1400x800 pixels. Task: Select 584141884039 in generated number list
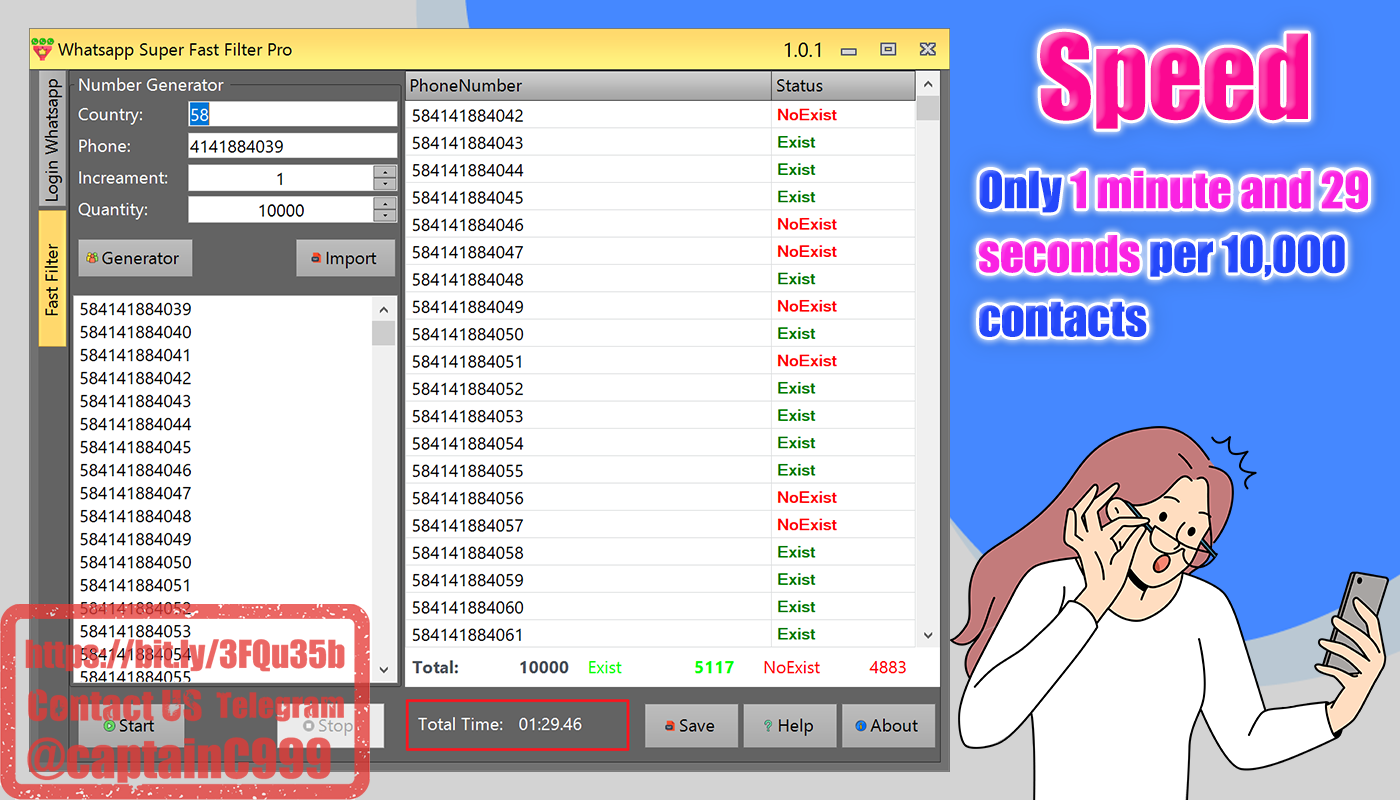coord(135,309)
